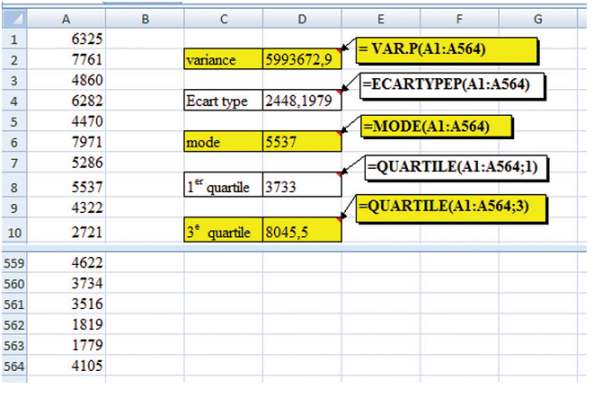Click cell containing 4105
594x397 pixels.
[x=66, y=366]
